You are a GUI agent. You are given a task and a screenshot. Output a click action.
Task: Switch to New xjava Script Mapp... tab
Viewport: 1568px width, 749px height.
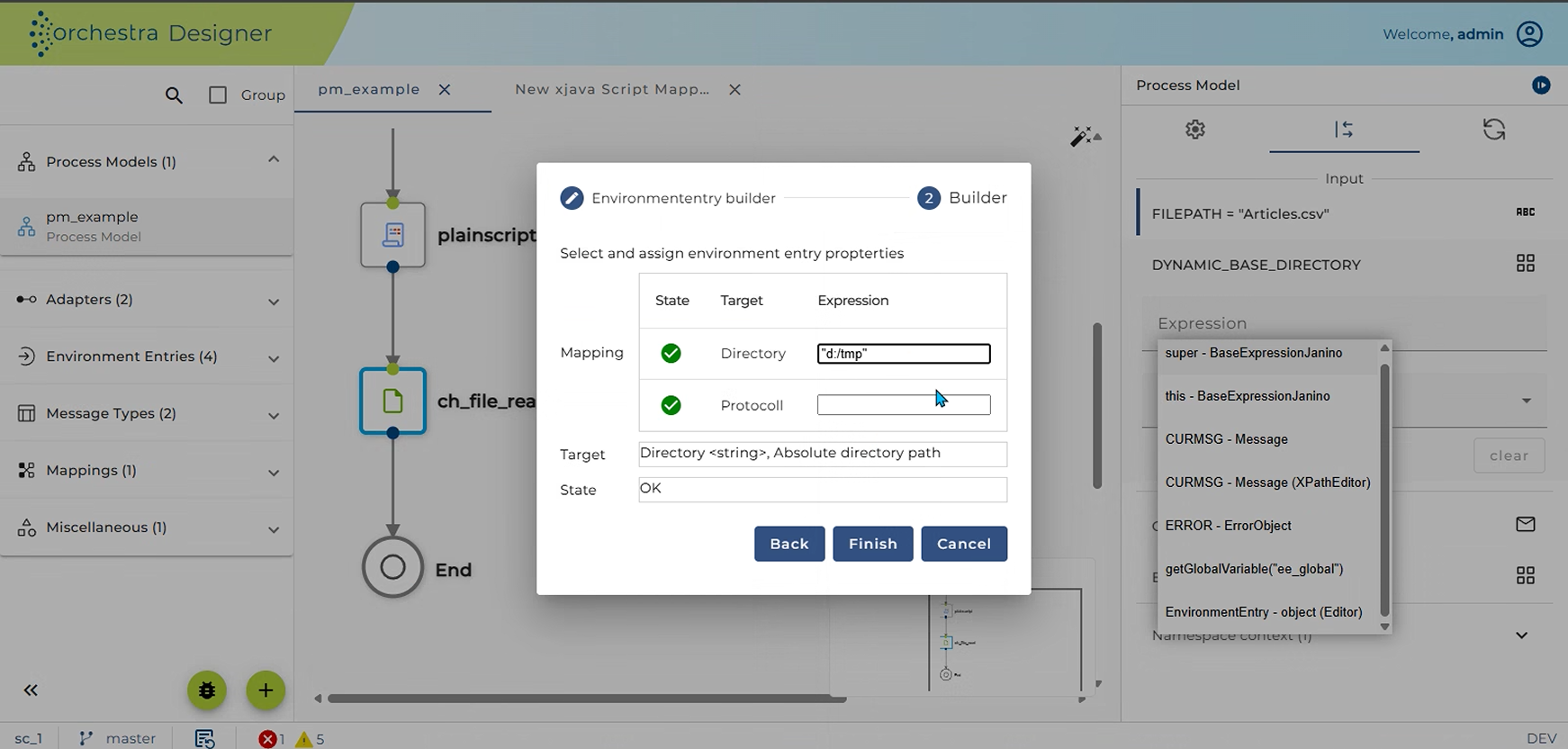point(612,89)
